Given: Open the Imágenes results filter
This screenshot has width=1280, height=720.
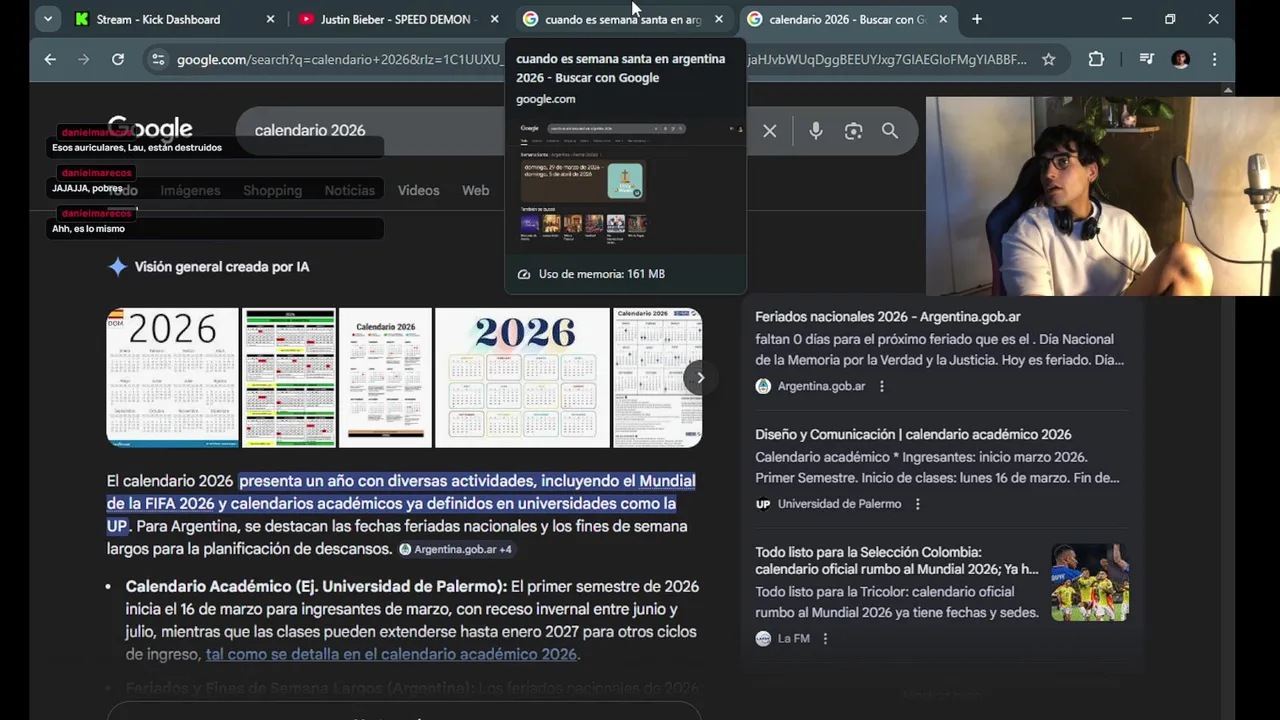Looking at the screenshot, I should [190, 190].
